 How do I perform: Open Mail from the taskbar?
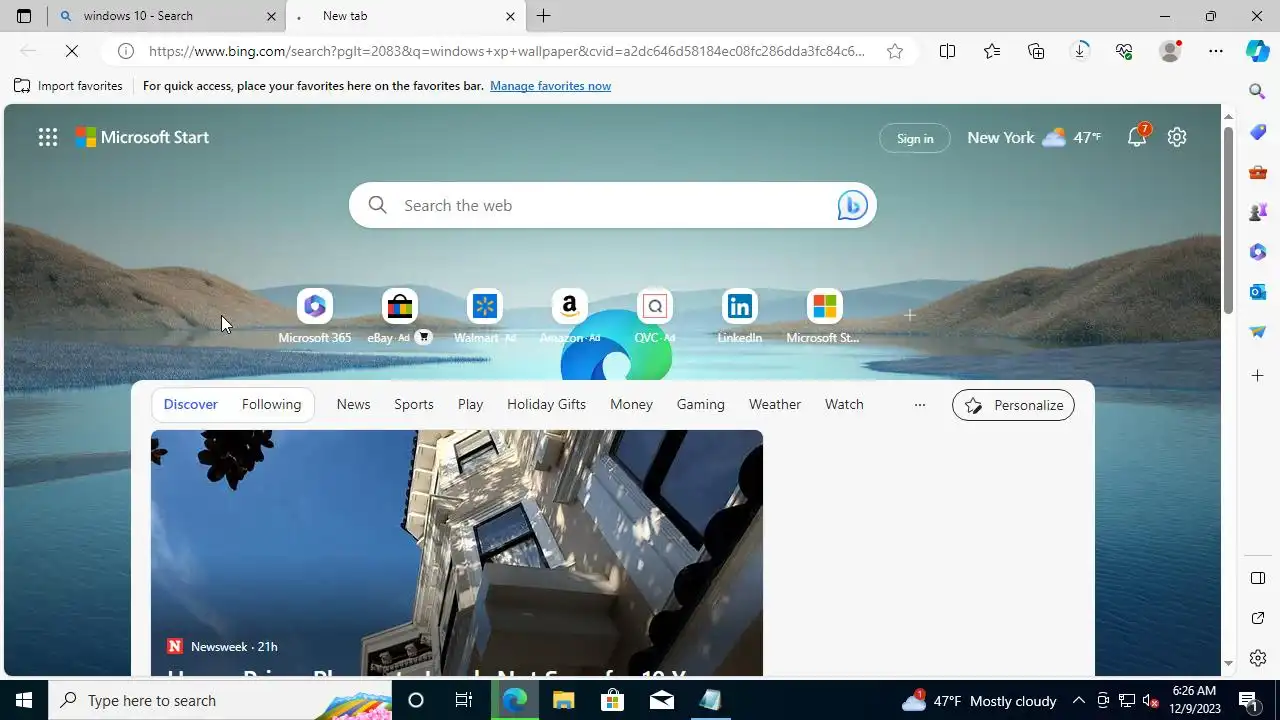coord(661,700)
